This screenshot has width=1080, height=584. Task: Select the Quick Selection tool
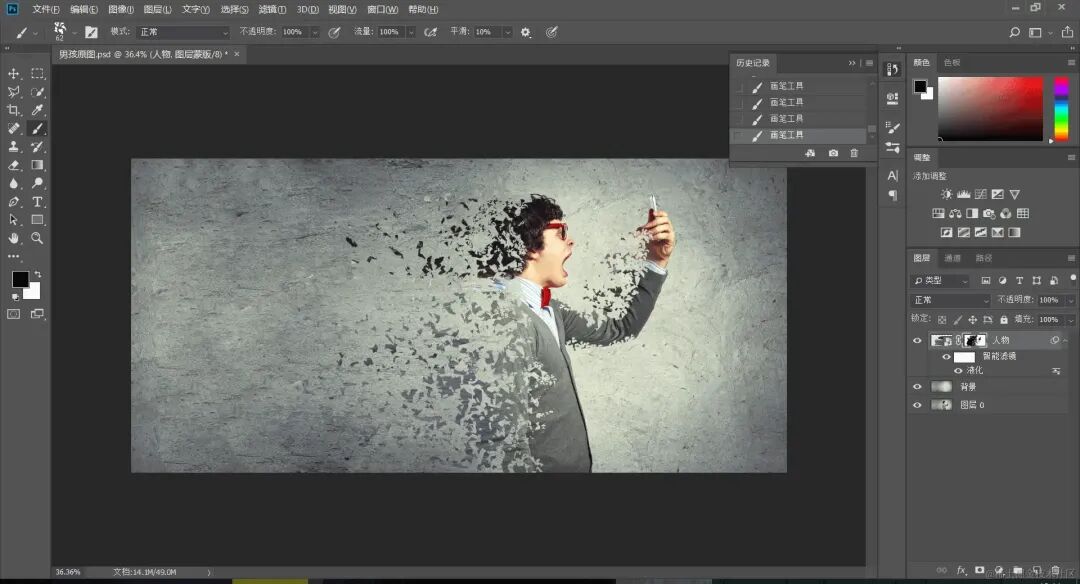point(37,92)
